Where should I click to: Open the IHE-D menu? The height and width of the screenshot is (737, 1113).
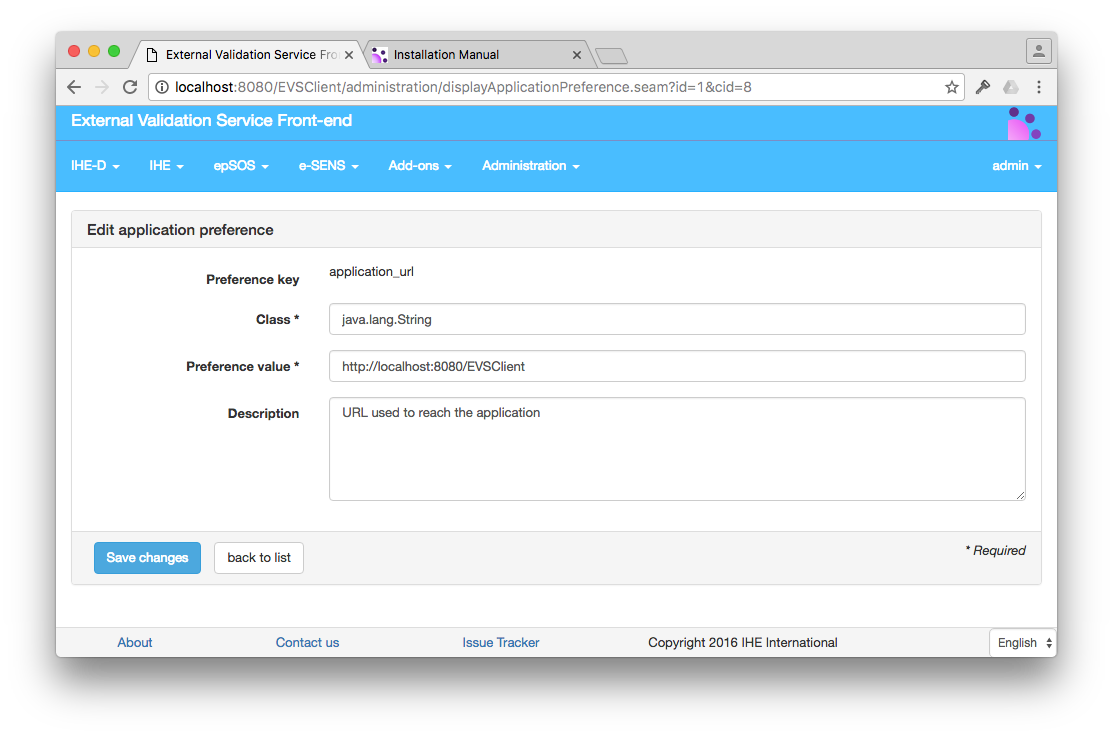pyautogui.click(x=94, y=165)
